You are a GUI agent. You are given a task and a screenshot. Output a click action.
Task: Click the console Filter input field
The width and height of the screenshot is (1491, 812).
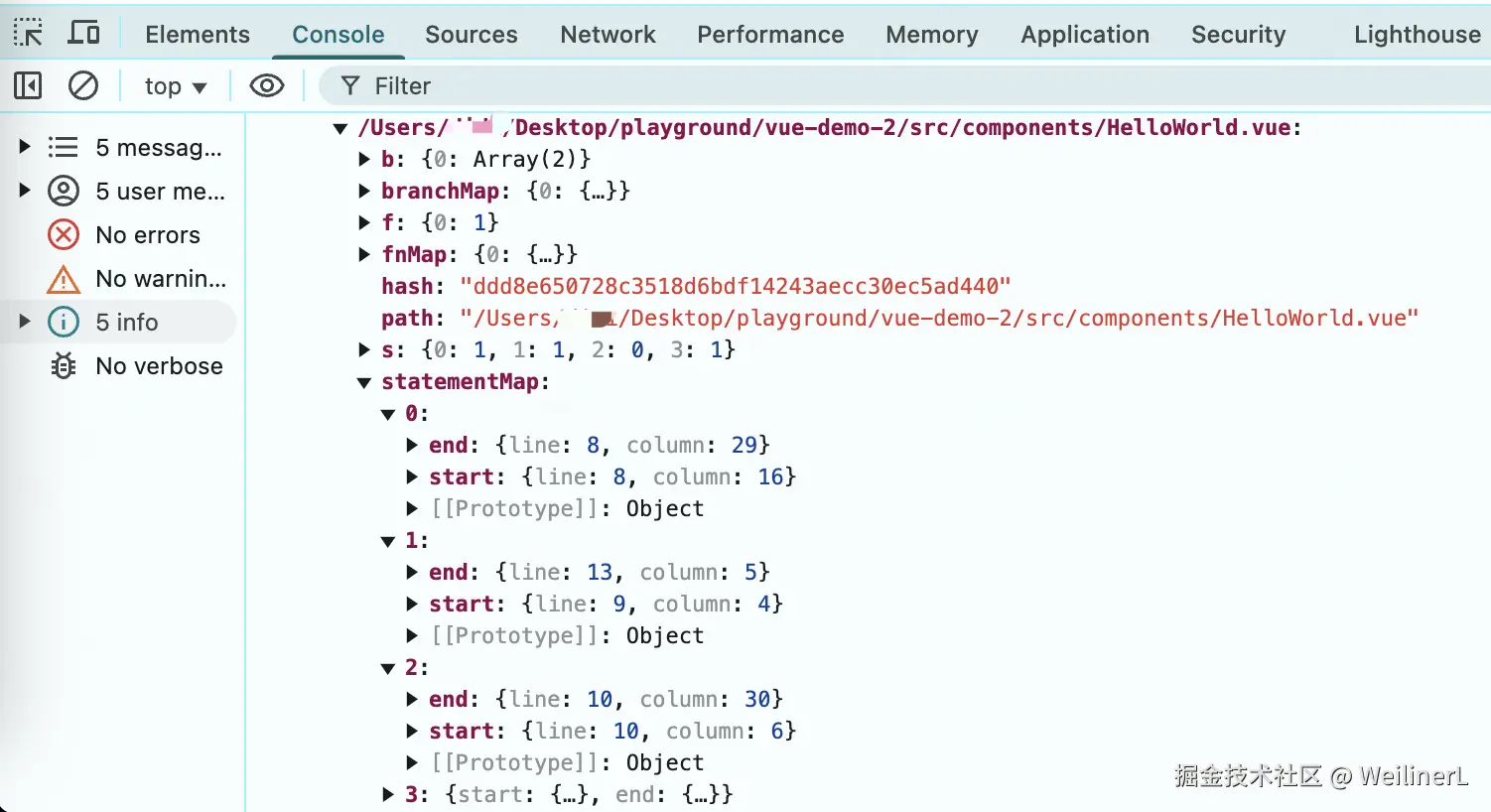pos(893,86)
